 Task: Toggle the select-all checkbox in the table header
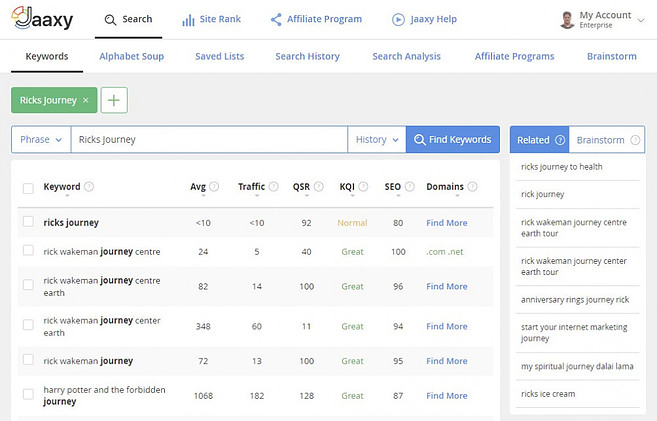coord(28,188)
